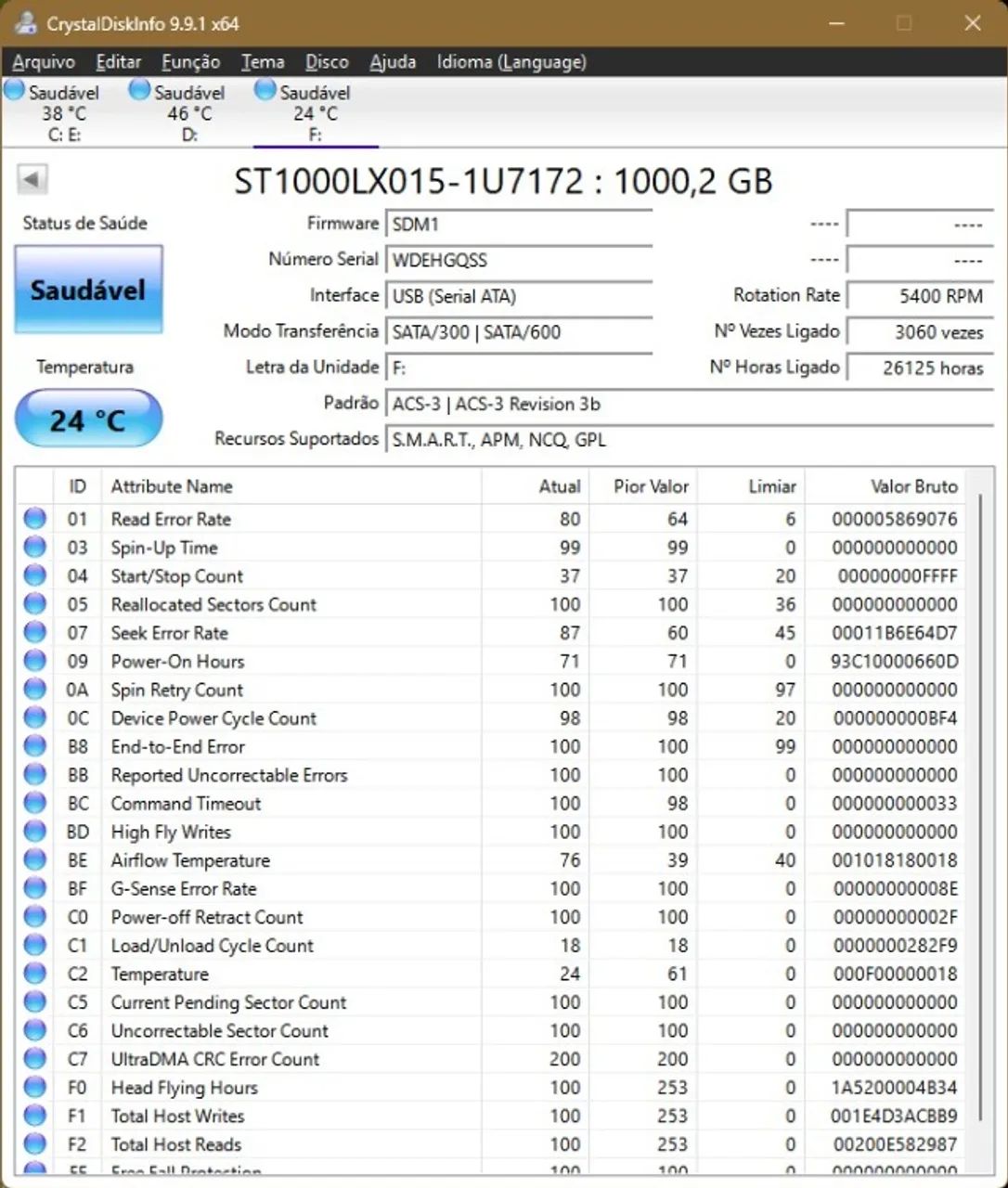Open the Idioma (Language) menu
Viewport: 1008px width, 1188px height.
[x=511, y=62]
